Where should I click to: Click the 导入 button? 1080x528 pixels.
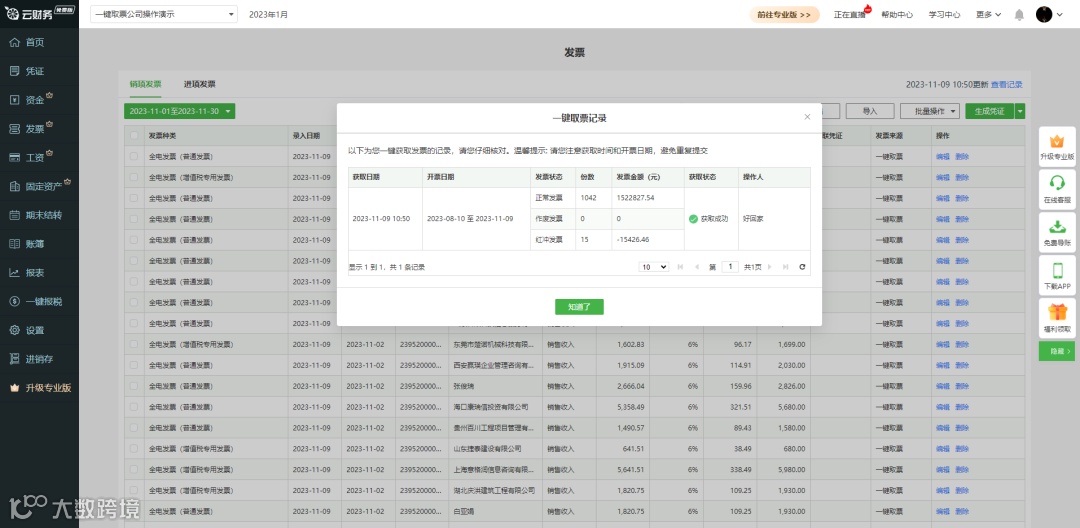click(x=870, y=111)
